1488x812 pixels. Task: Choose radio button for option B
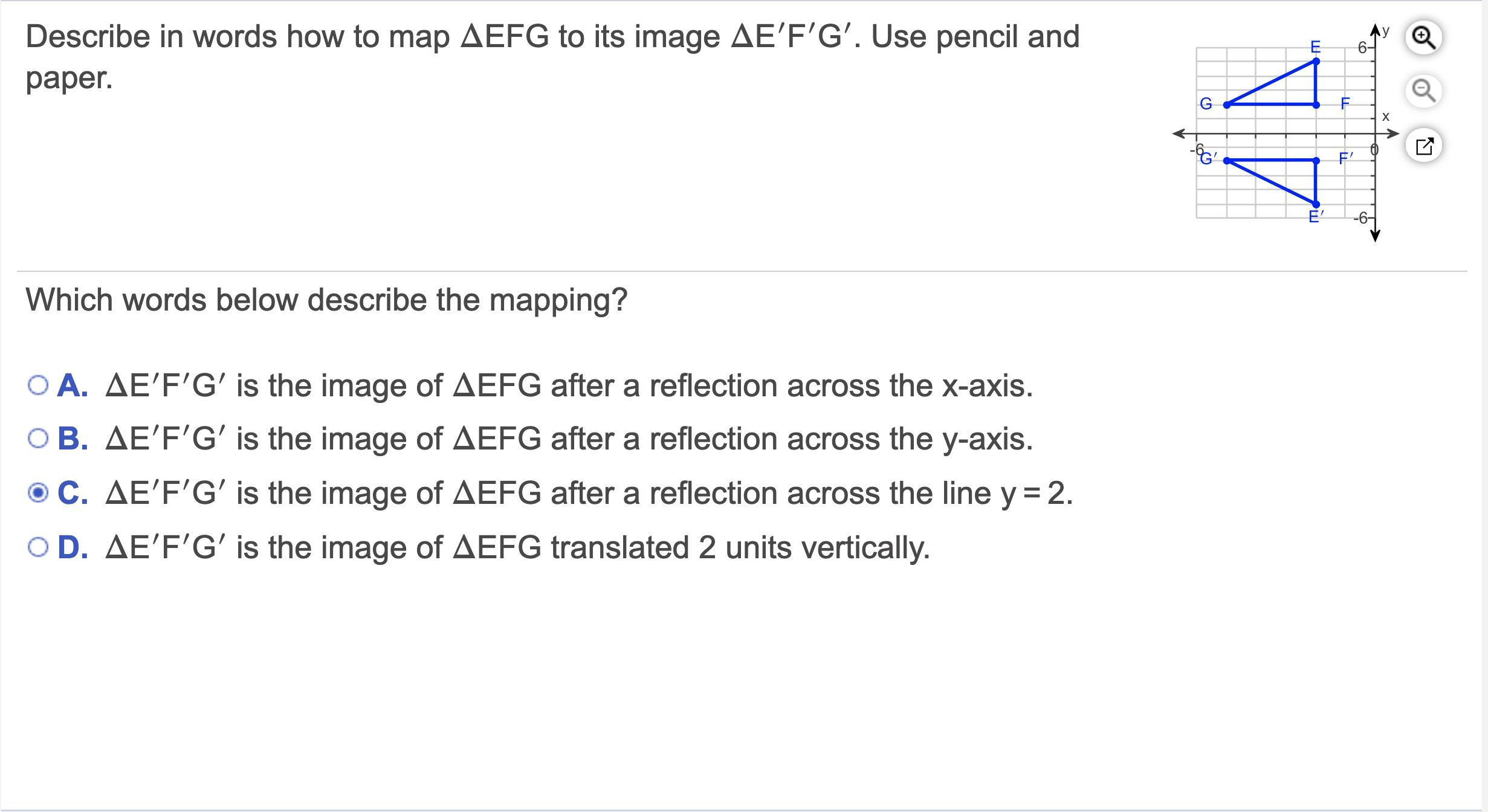point(38,439)
